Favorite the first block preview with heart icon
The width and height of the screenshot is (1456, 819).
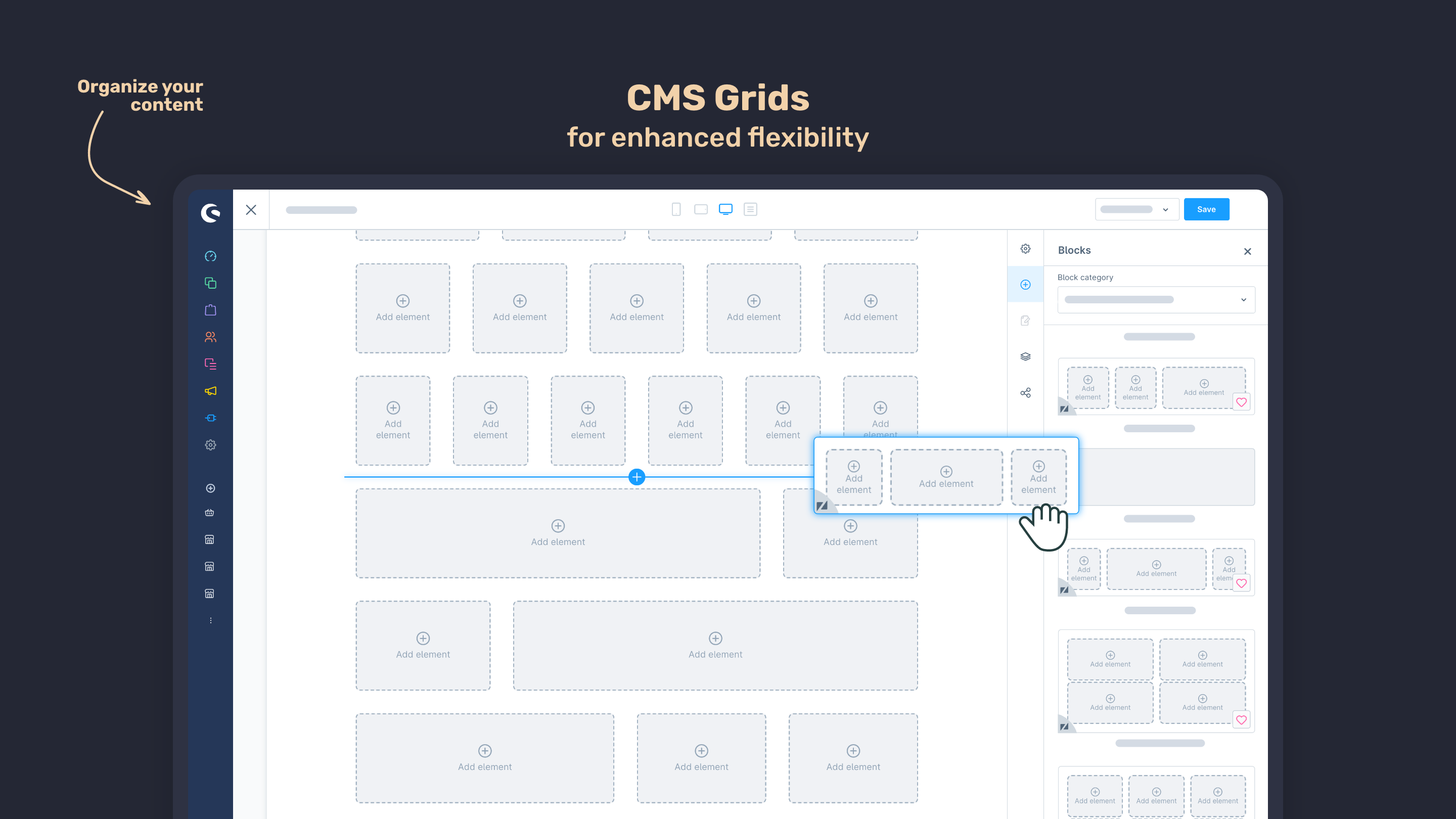[x=1241, y=402]
